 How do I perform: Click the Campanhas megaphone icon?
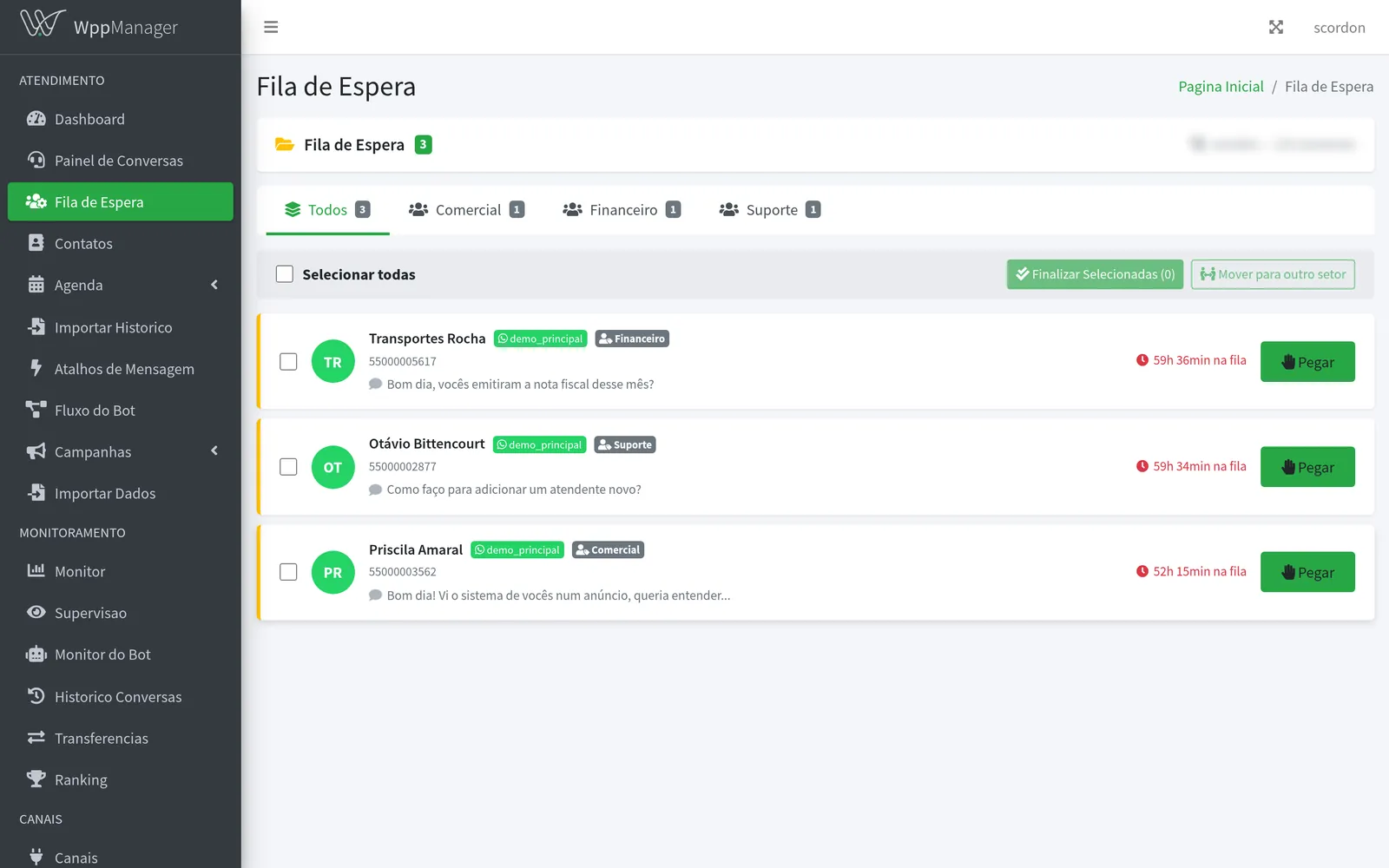[36, 451]
